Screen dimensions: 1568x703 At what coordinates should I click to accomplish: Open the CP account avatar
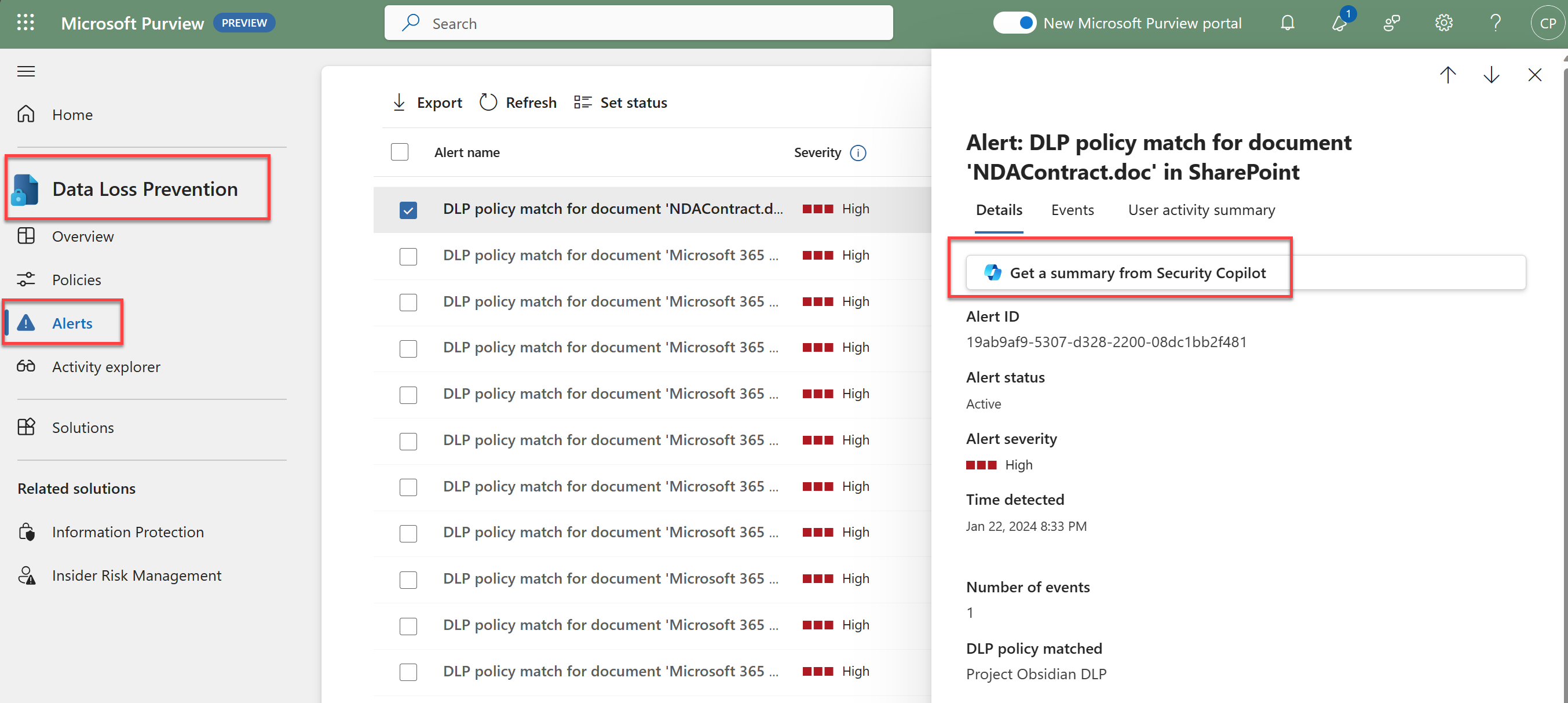tap(1547, 23)
